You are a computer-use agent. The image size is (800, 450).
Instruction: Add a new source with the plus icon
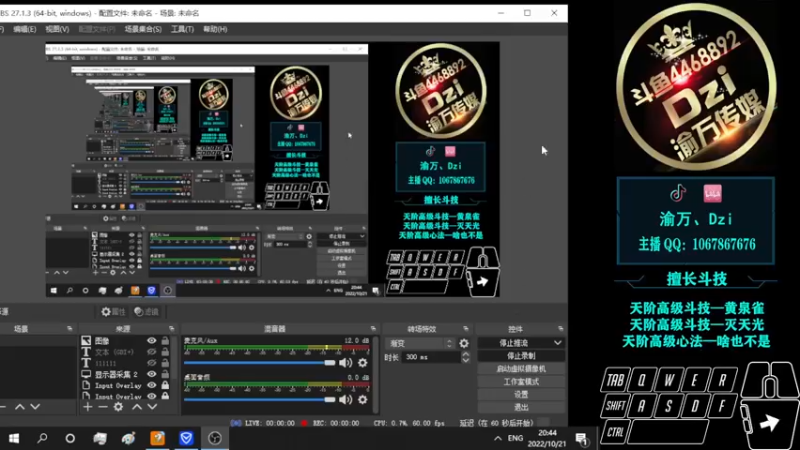pyautogui.click(x=88, y=407)
